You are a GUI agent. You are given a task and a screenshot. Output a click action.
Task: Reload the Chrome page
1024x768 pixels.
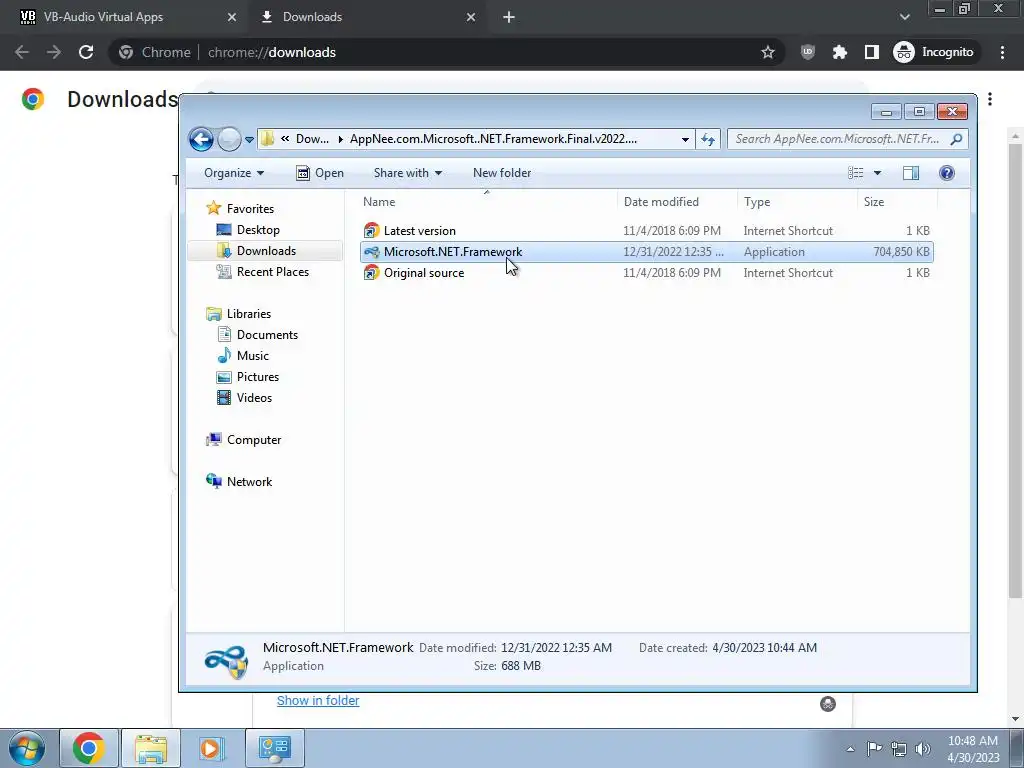pos(86,52)
